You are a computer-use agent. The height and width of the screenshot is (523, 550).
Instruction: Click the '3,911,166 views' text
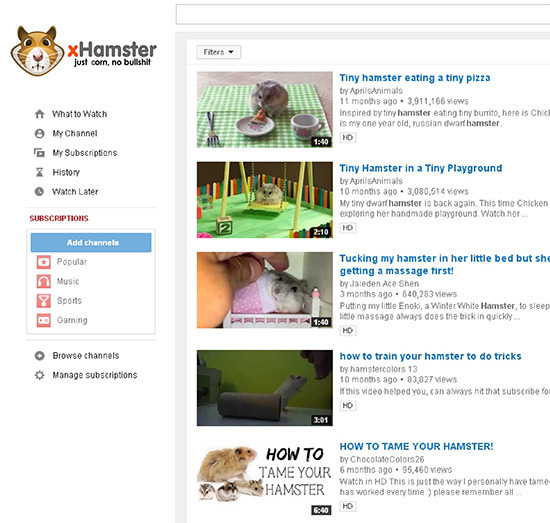click(438, 101)
